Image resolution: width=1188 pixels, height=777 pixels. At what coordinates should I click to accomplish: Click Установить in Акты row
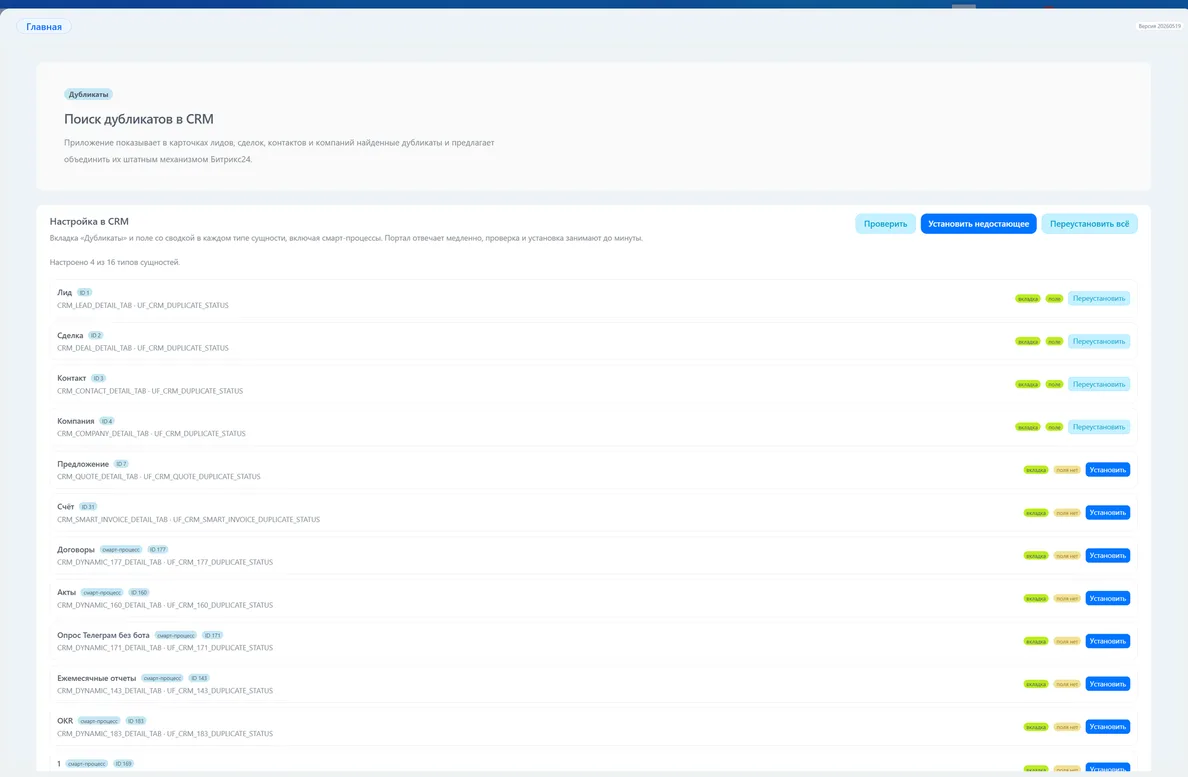[x=1107, y=598]
